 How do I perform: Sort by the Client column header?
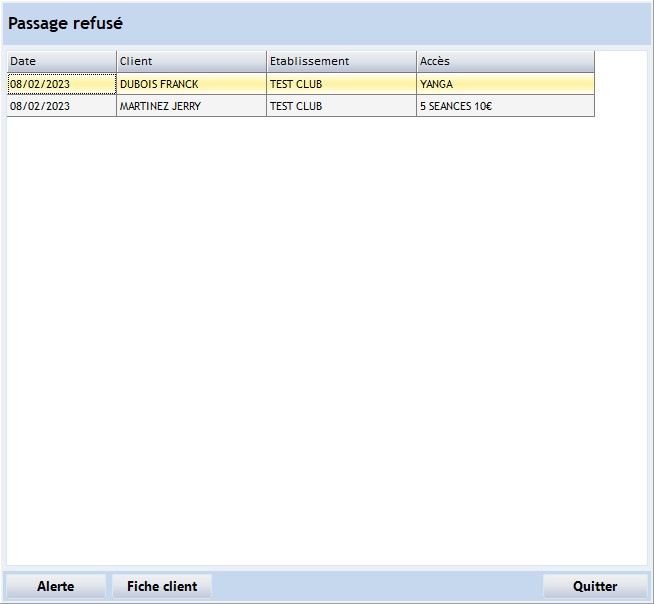(x=191, y=62)
